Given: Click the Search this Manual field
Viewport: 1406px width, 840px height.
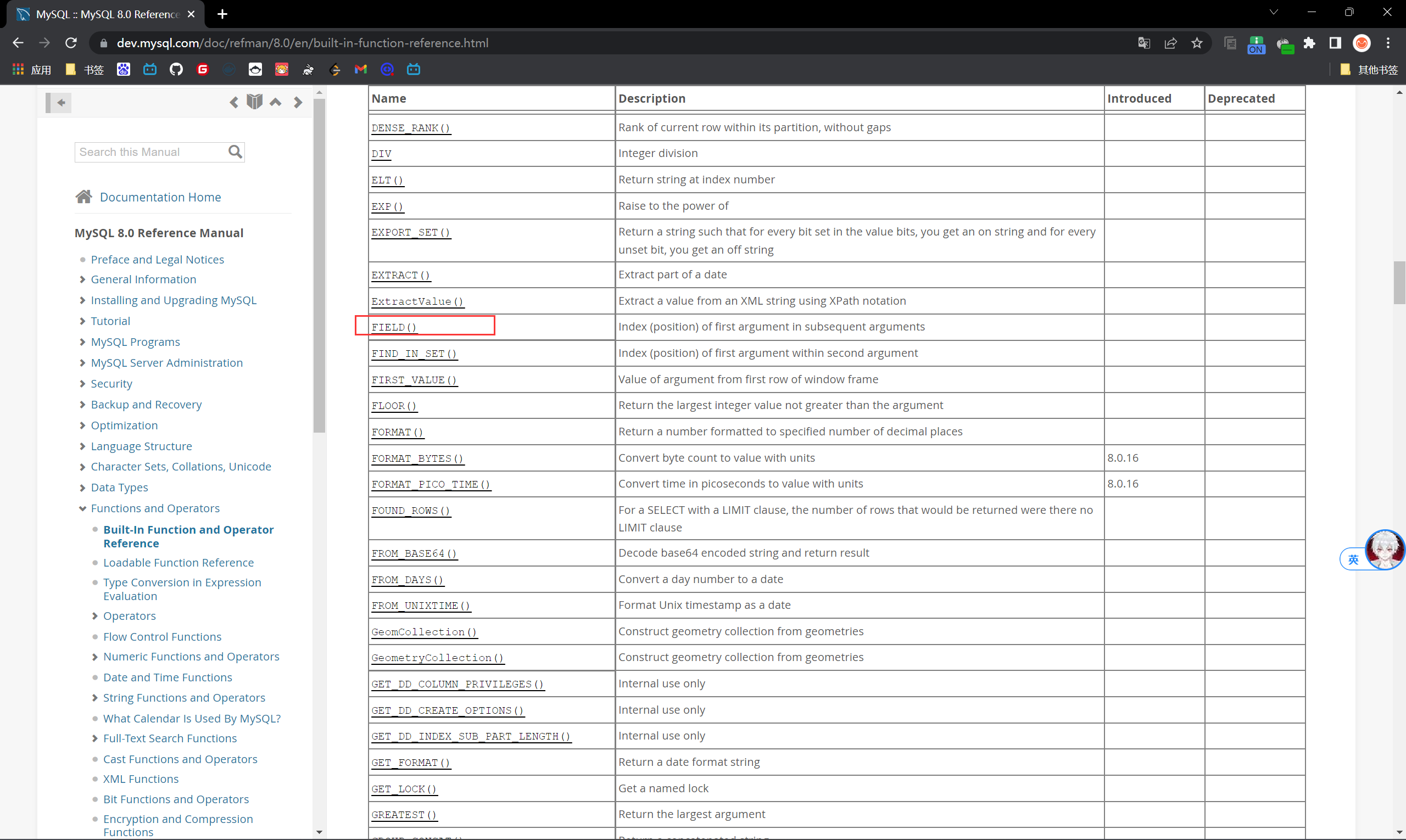Looking at the screenshot, I should point(150,152).
